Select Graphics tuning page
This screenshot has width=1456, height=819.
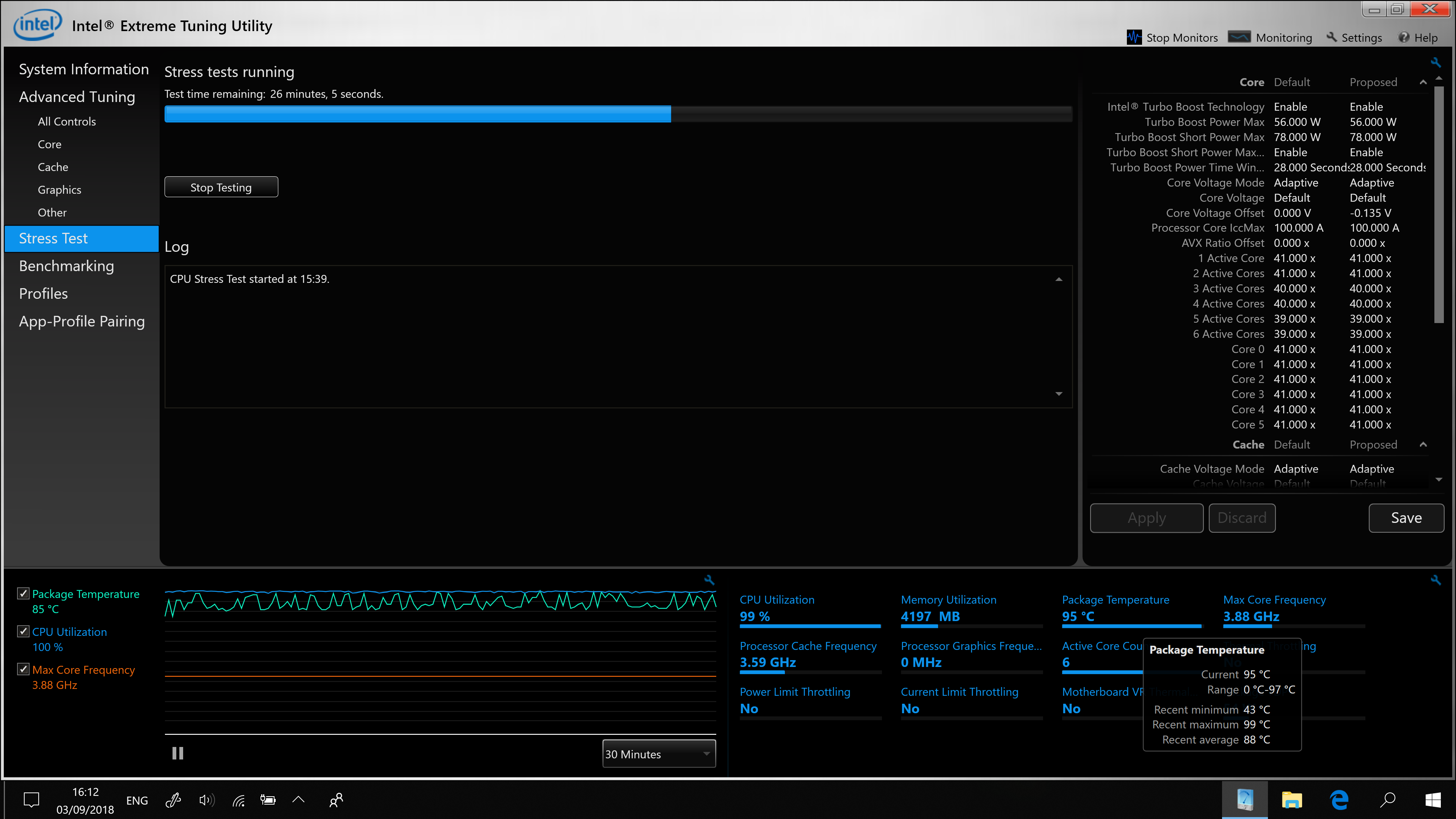tap(60, 190)
